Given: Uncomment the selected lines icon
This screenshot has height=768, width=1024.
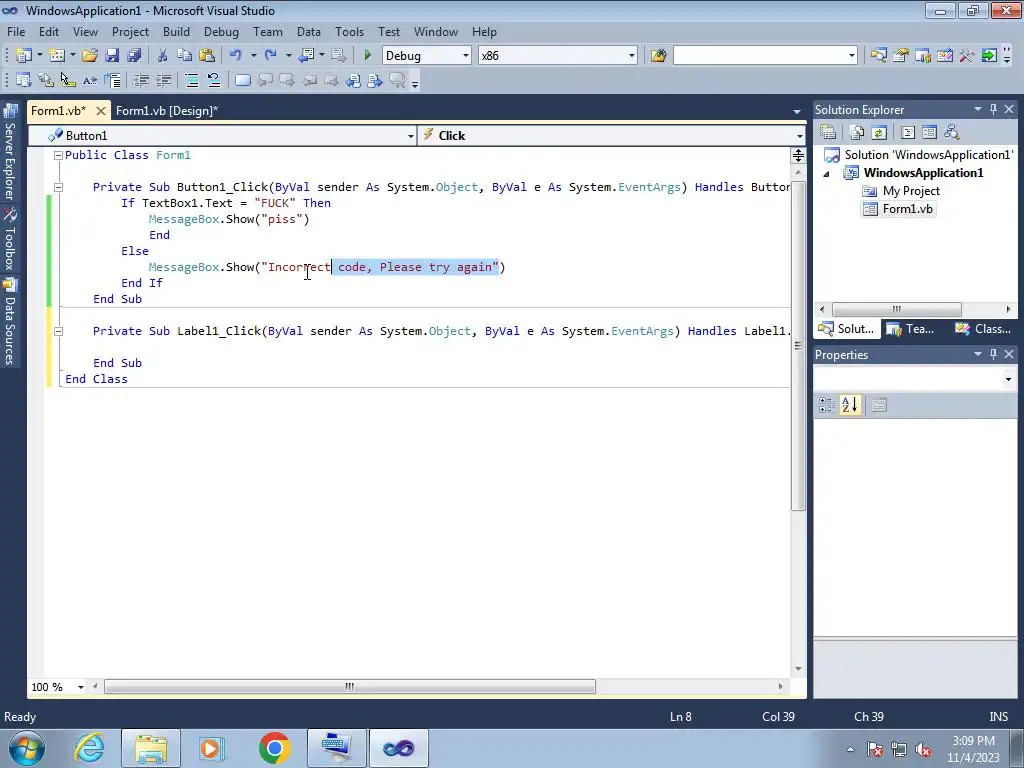Looking at the screenshot, I should (x=214, y=80).
